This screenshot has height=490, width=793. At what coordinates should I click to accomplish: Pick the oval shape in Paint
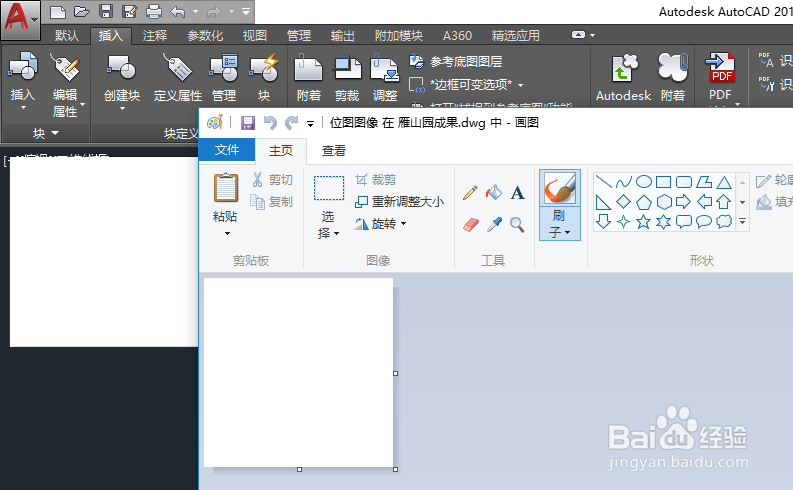point(643,182)
